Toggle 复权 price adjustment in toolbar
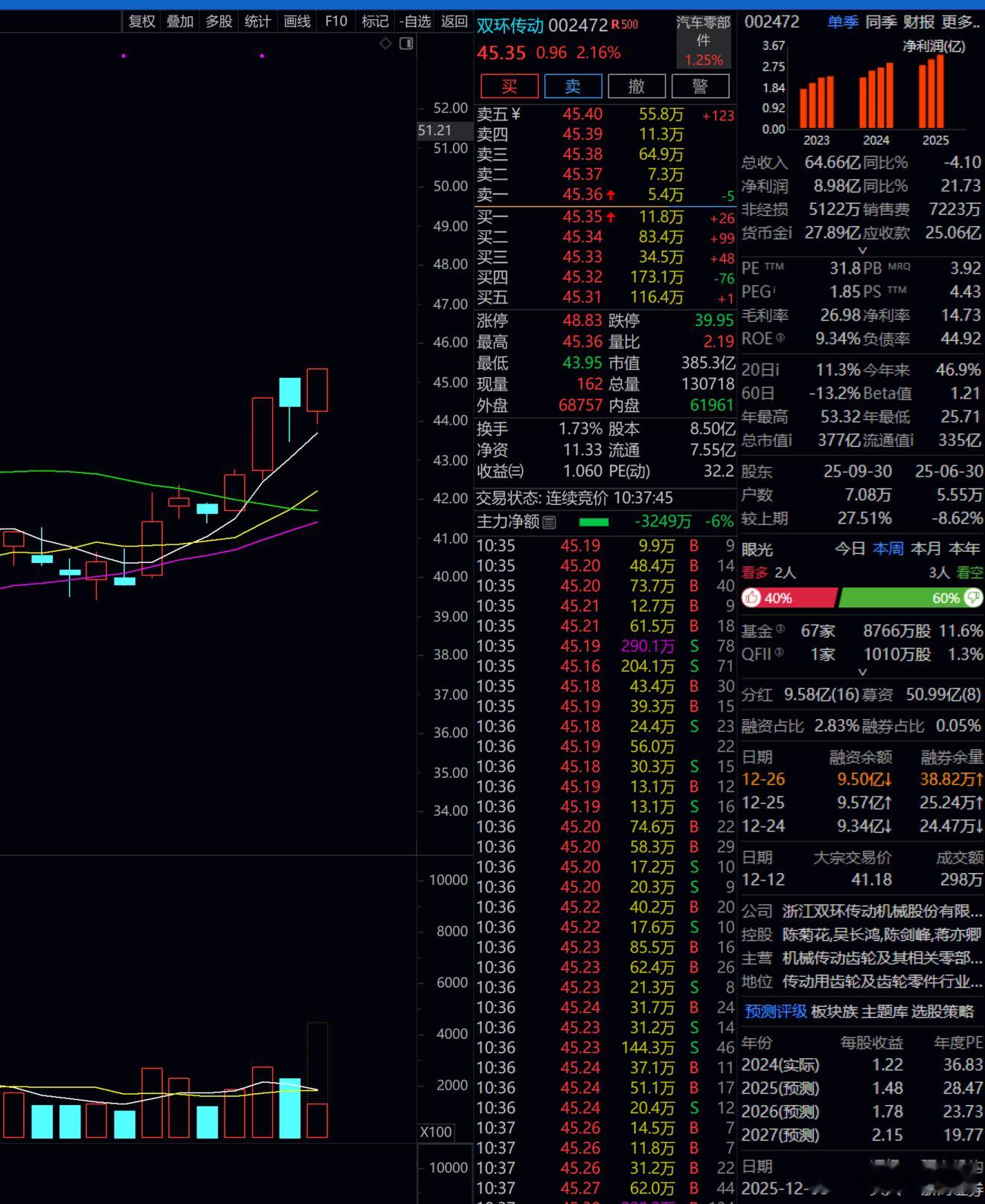The height and width of the screenshot is (1204, 985). [x=141, y=22]
